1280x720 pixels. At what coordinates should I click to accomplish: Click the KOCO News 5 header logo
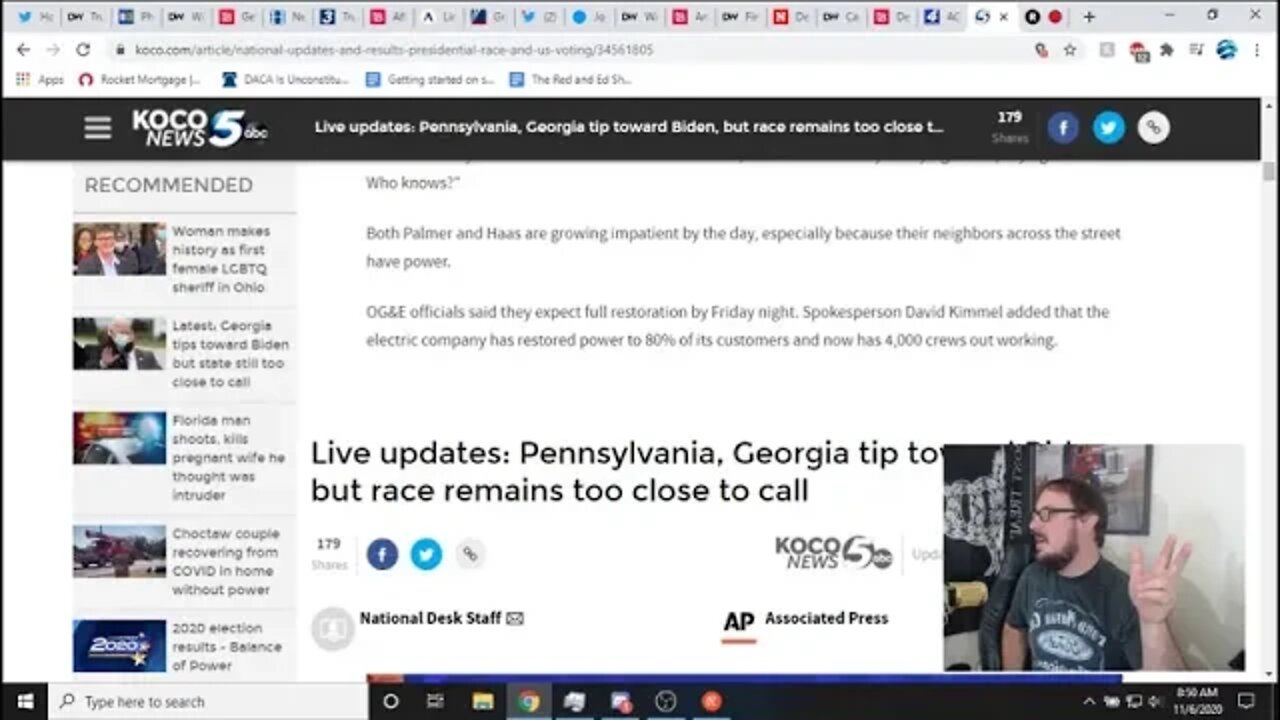pos(200,128)
